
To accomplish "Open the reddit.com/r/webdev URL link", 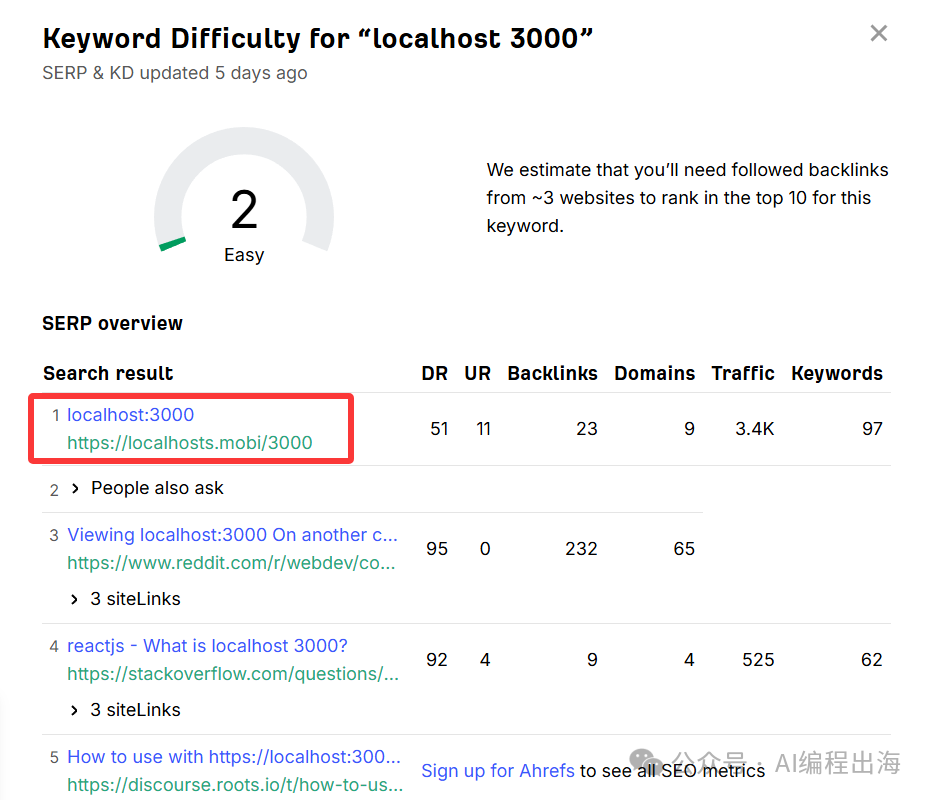I will 231,563.
